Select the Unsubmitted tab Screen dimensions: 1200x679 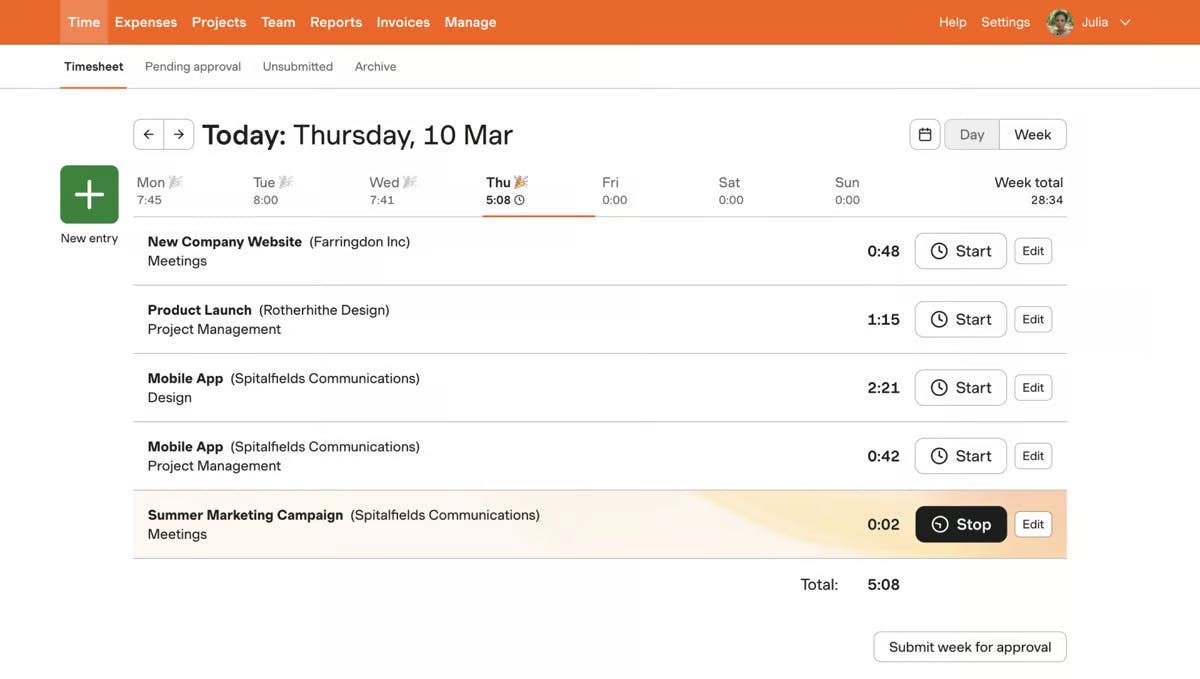pos(298,66)
